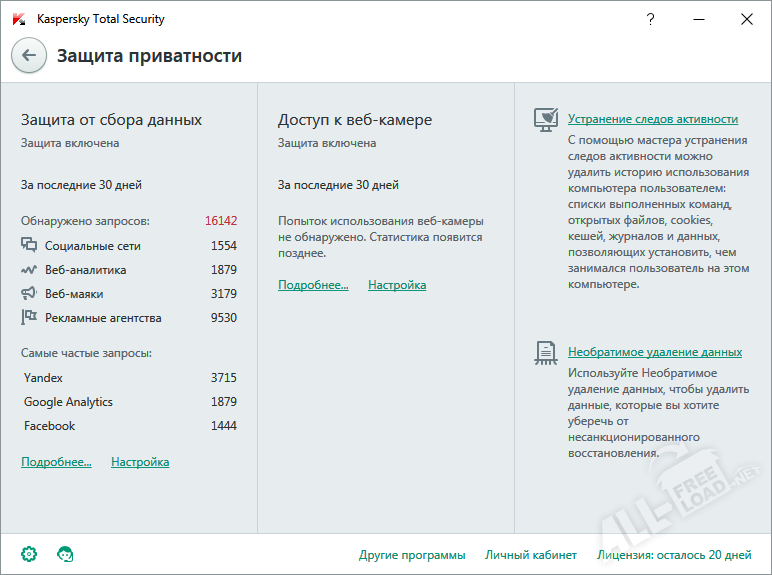Go back using the arrow button
This screenshot has width=772, height=575.
pyautogui.click(x=29, y=56)
